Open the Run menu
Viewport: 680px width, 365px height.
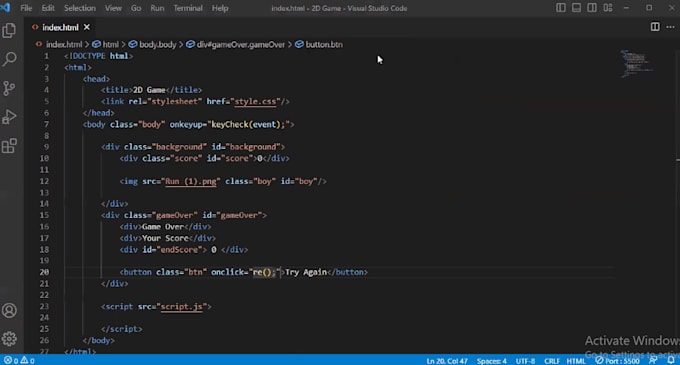(x=157, y=8)
